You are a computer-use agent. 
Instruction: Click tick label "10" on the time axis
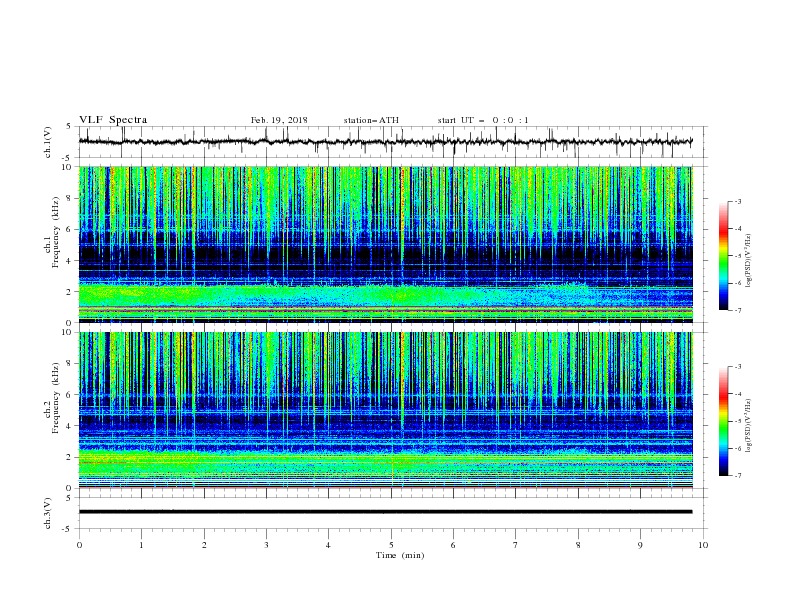pyautogui.click(x=703, y=545)
